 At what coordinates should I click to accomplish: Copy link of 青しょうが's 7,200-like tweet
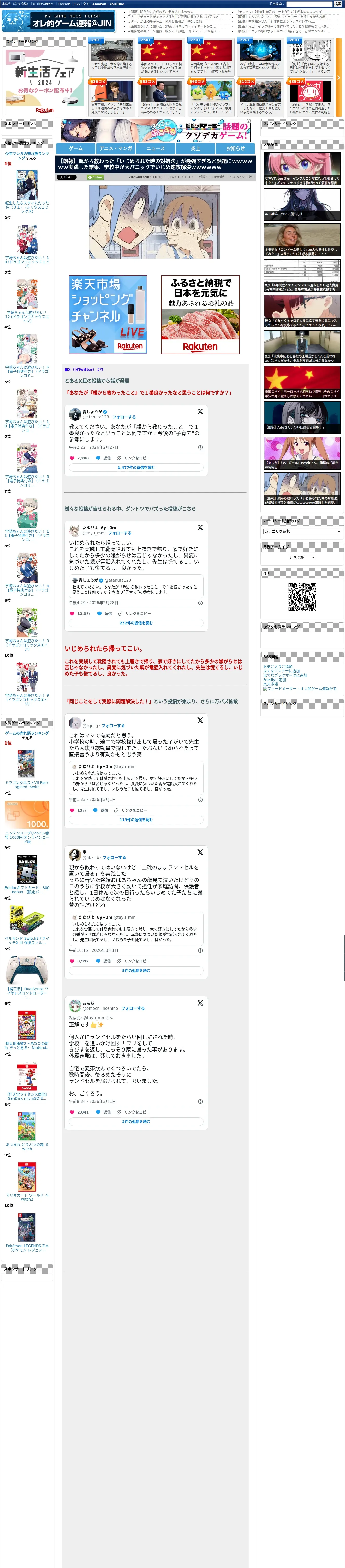(134, 458)
